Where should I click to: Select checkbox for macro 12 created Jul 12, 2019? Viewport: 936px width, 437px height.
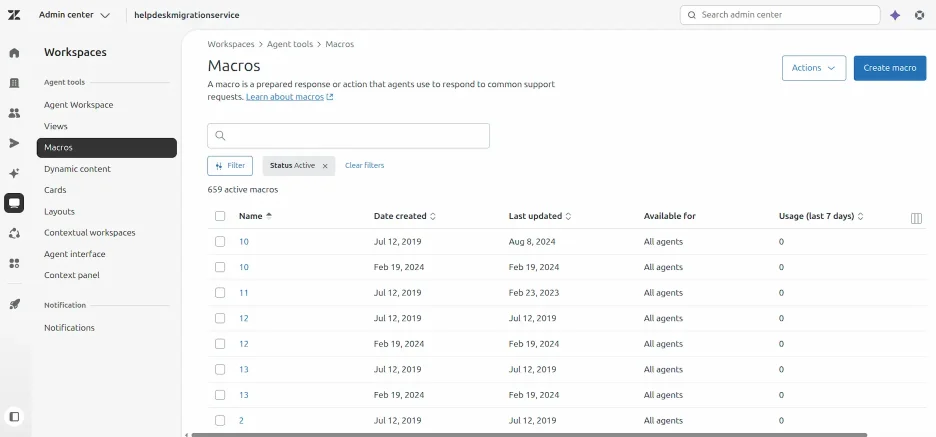point(220,318)
